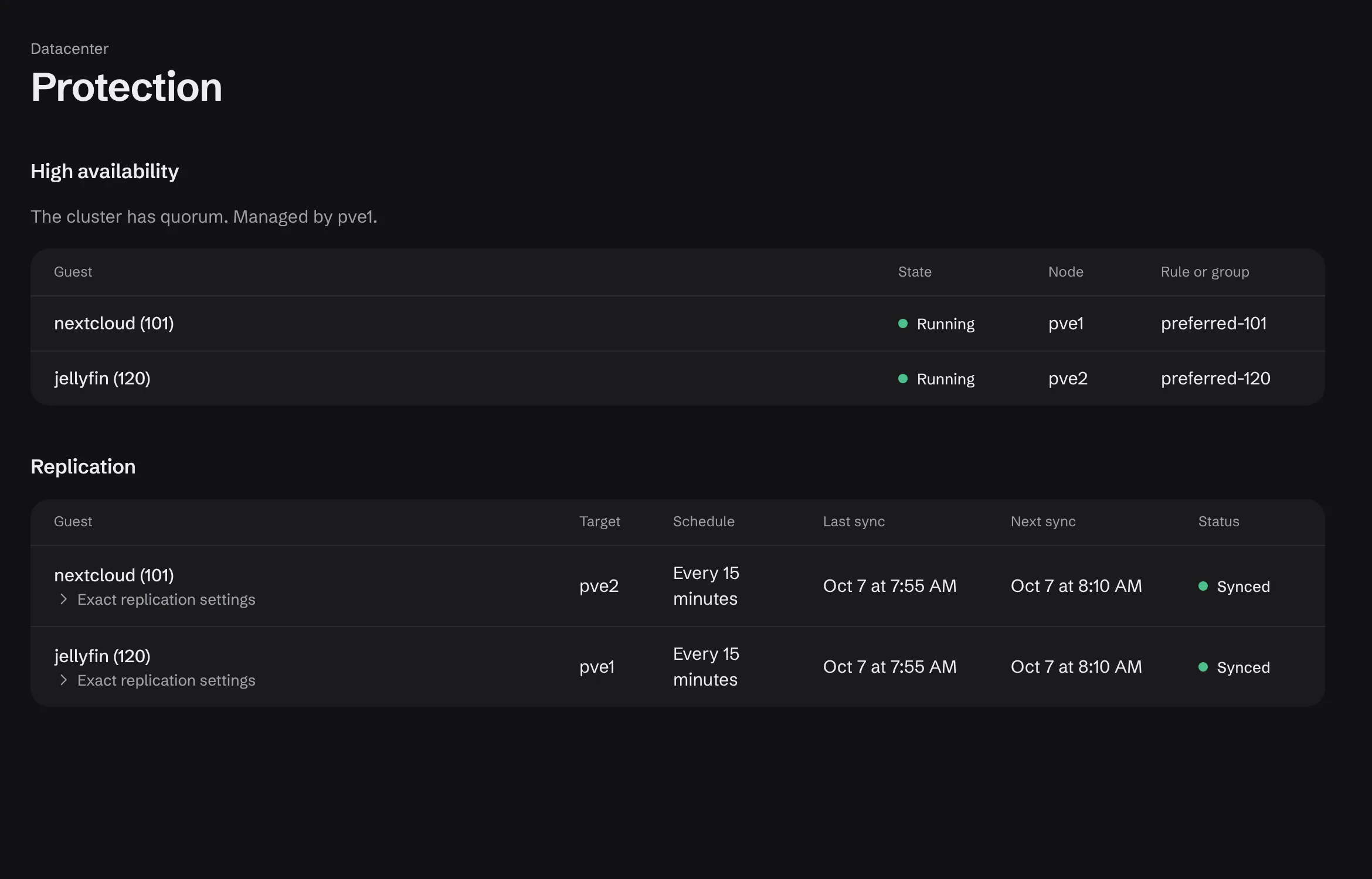Click the pve1 replication target cell

(x=596, y=667)
